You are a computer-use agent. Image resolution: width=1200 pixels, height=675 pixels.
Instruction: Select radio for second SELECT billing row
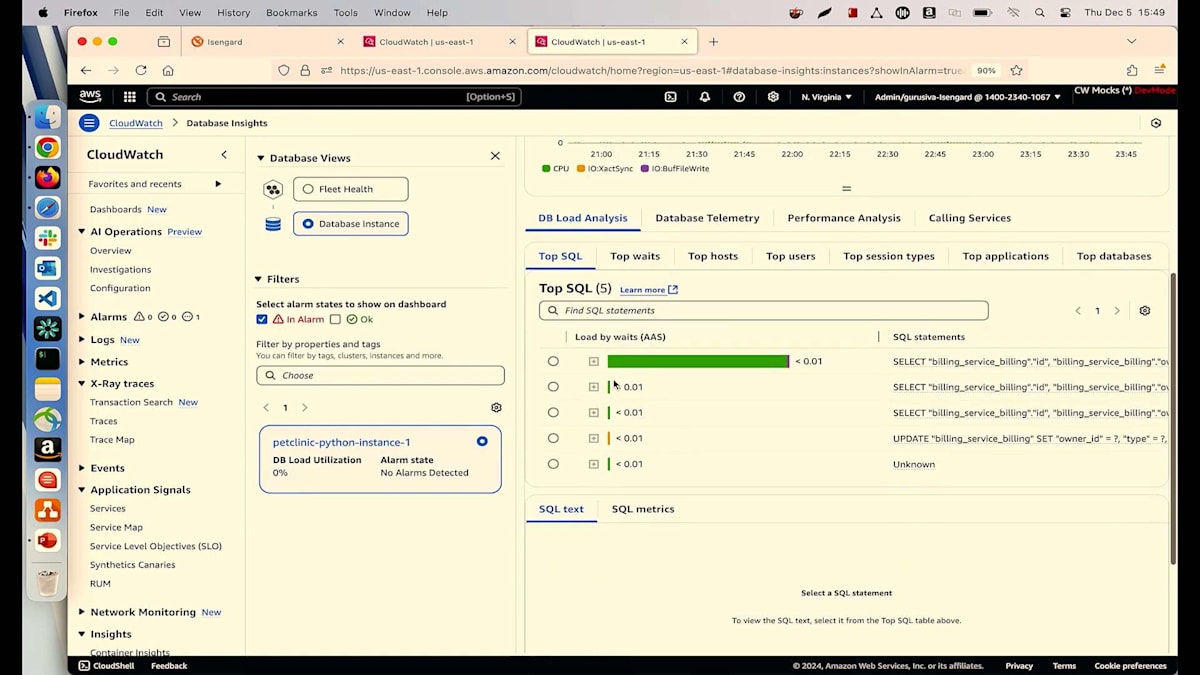pos(553,387)
